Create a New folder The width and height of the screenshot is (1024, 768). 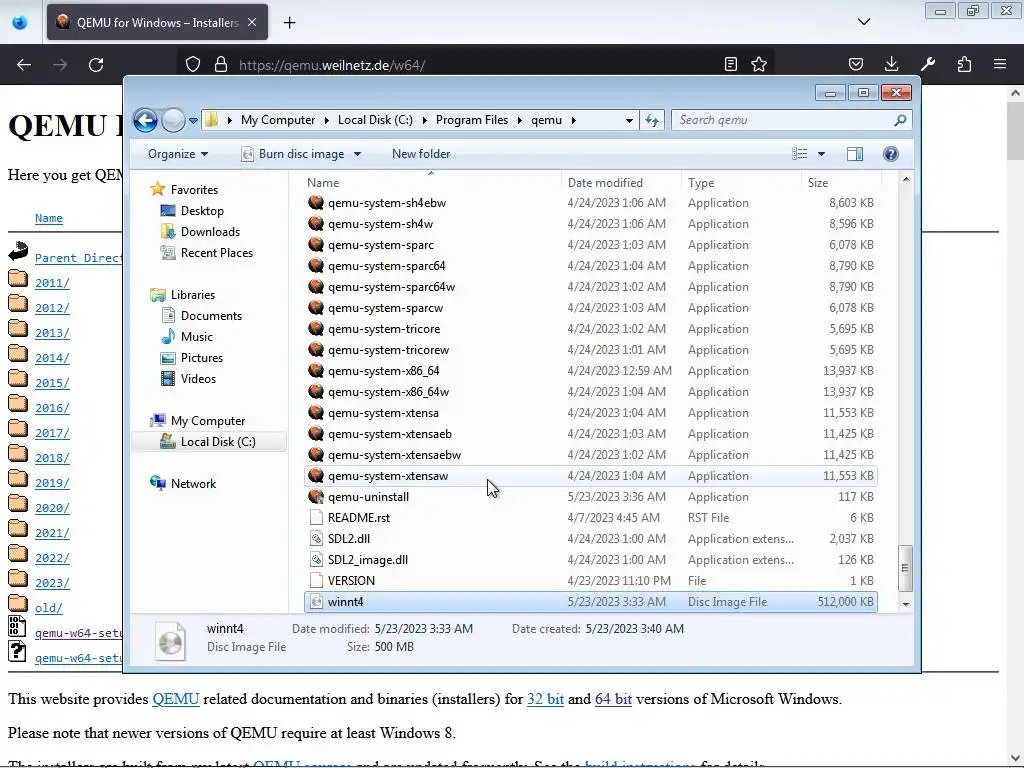point(421,154)
